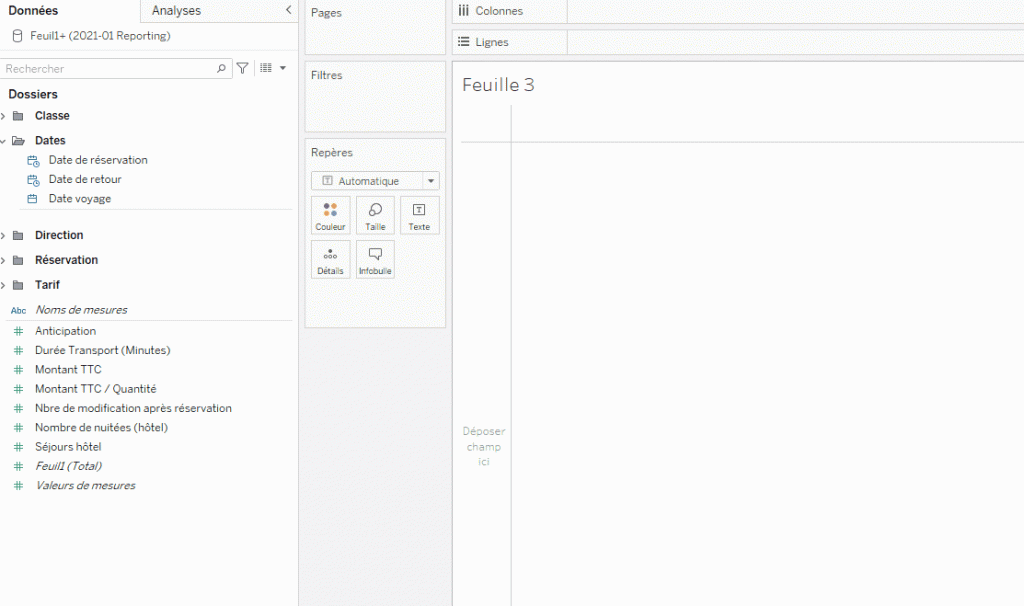The image size is (1024, 606).
Task: Click the Direction folder icon
Action: tap(18, 235)
